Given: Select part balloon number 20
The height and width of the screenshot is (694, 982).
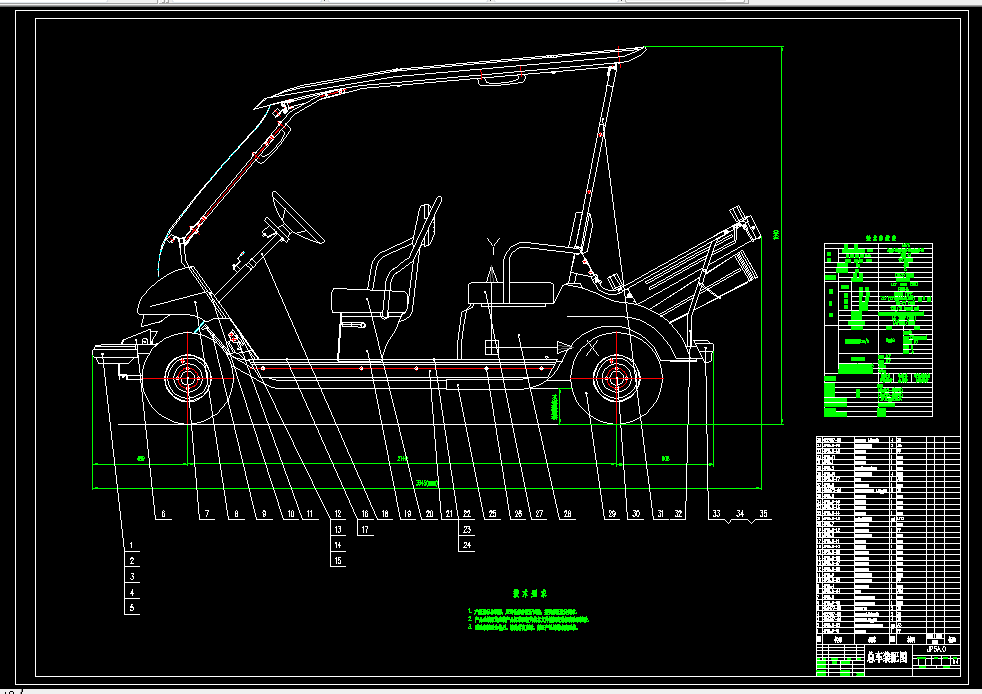Looking at the screenshot, I should tap(430, 514).
